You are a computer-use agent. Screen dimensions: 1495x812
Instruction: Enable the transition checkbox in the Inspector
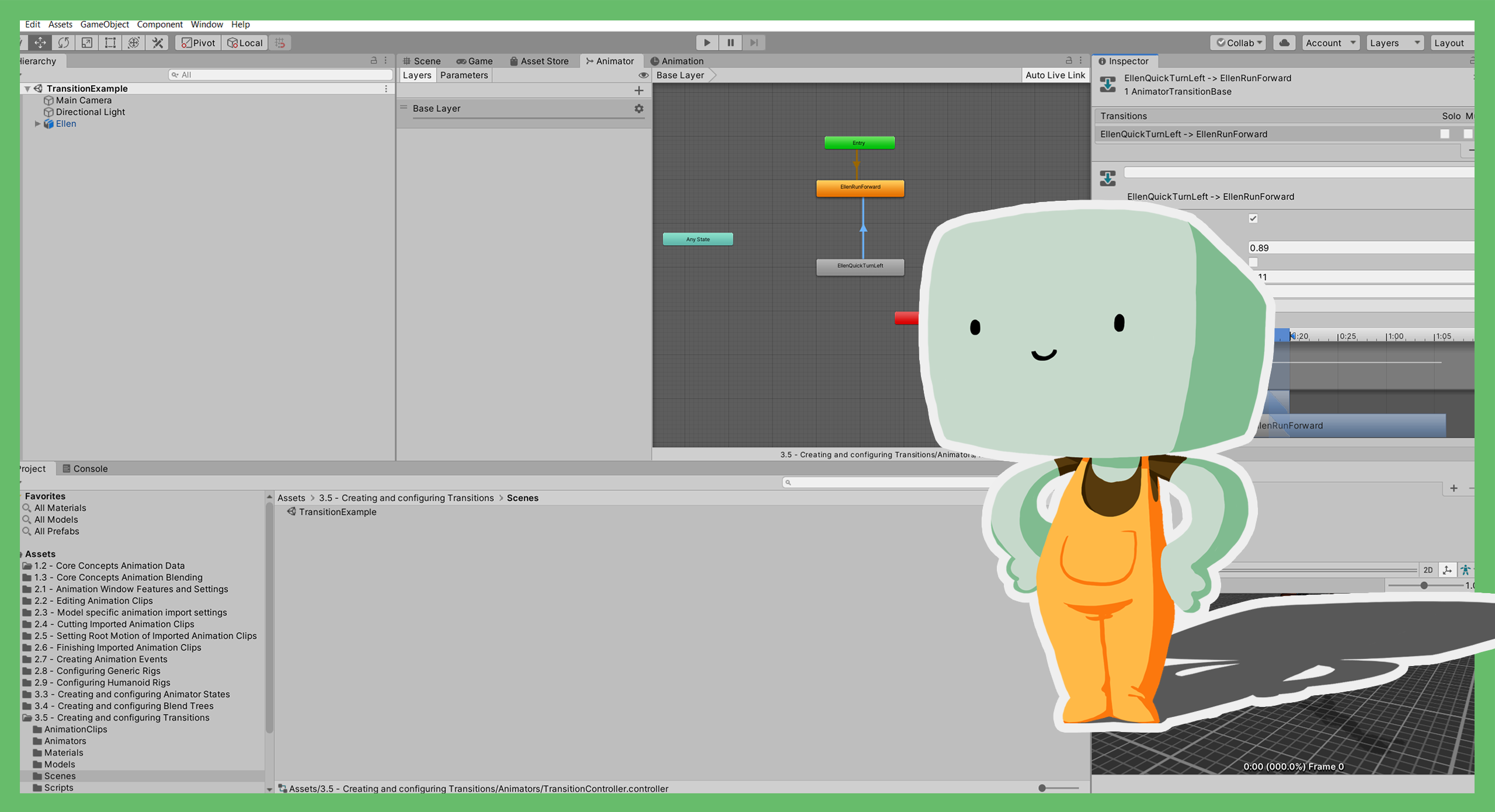click(x=1253, y=218)
